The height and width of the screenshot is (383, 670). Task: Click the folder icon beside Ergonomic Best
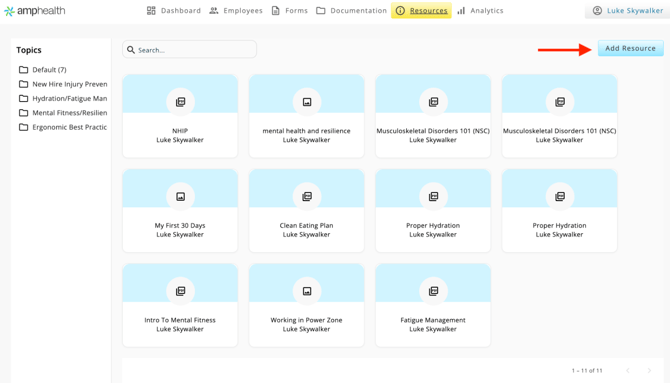[24, 127]
